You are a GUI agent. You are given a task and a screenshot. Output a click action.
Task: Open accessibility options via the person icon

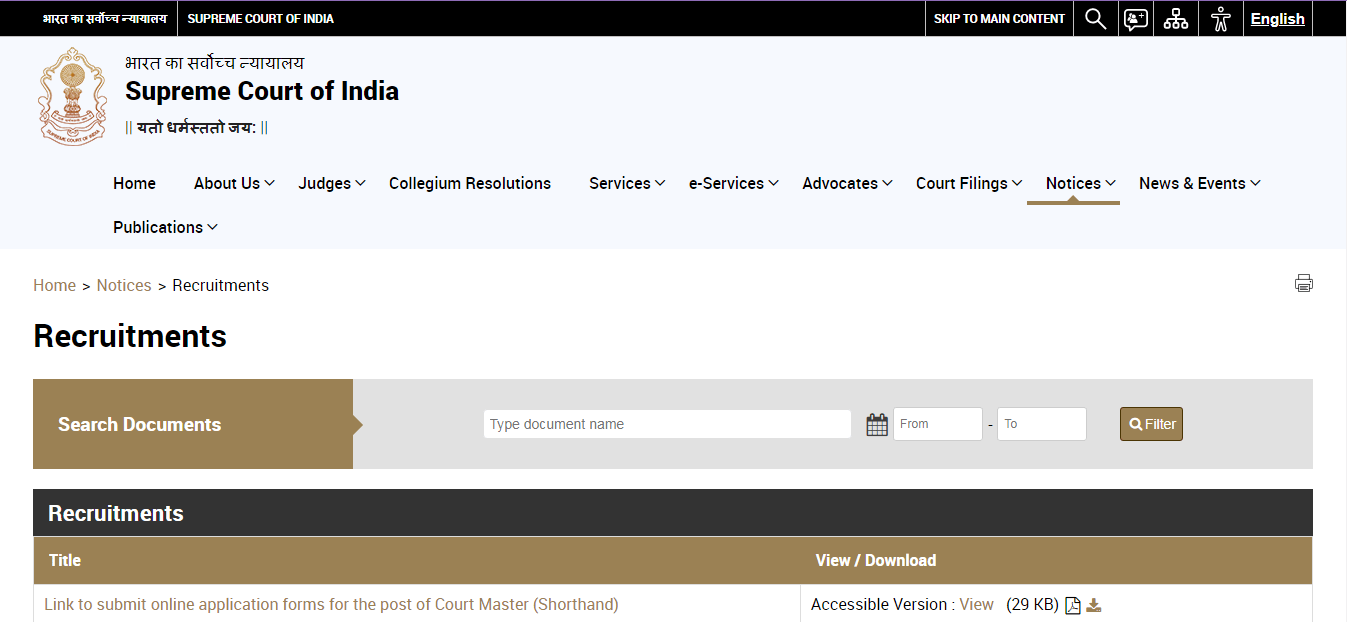(1220, 18)
